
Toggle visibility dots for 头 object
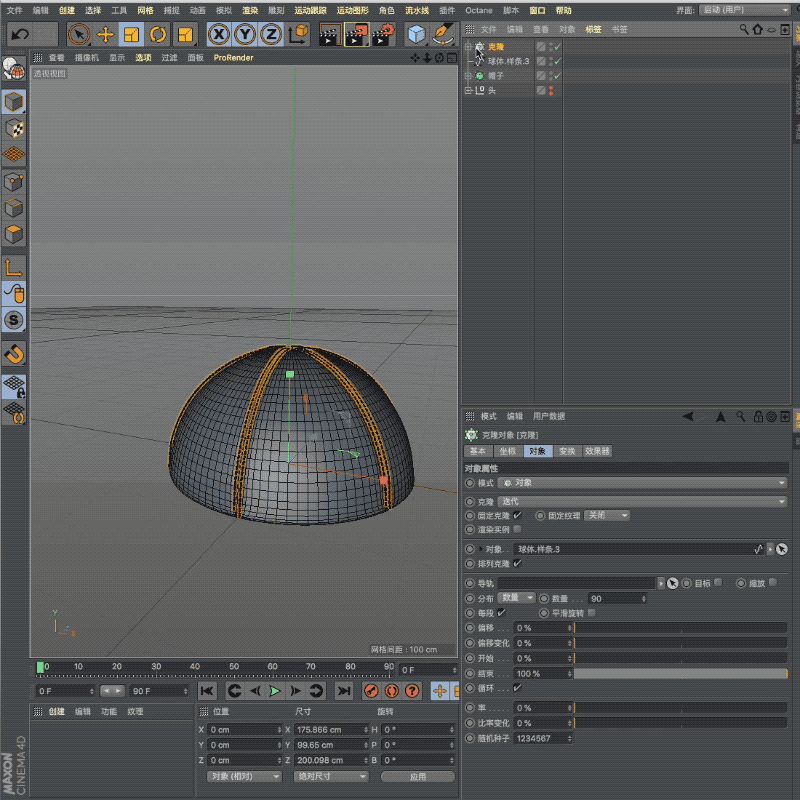click(551, 90)
